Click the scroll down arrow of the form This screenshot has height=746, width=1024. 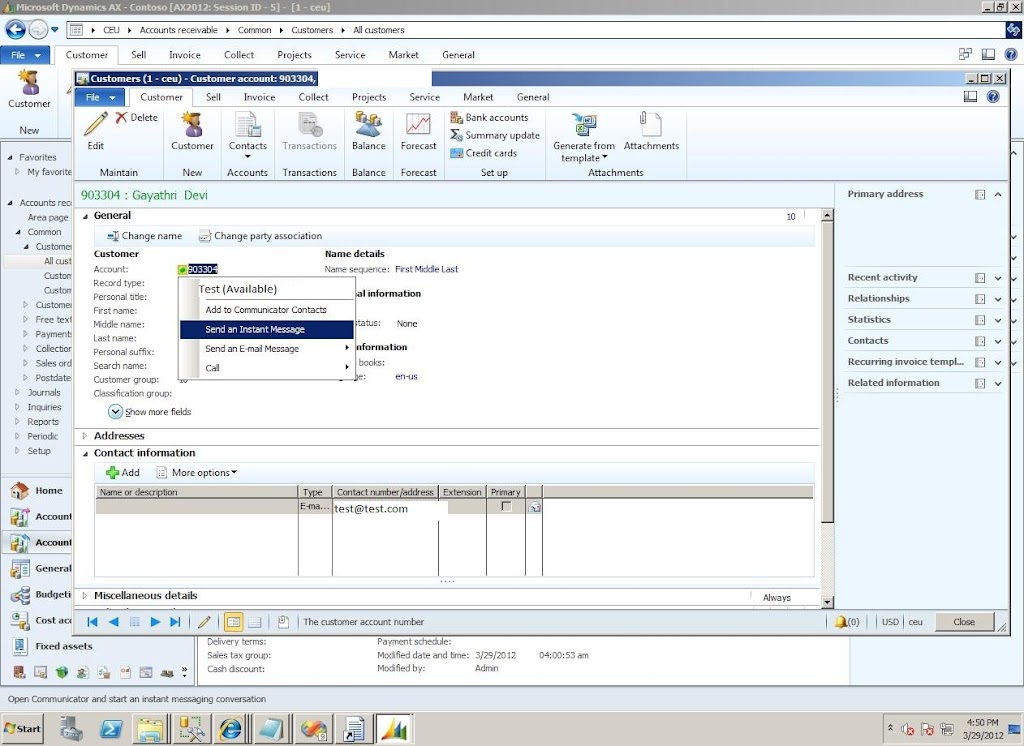827,602
